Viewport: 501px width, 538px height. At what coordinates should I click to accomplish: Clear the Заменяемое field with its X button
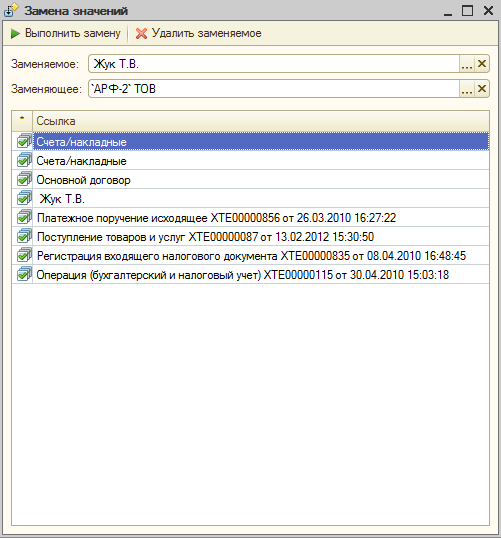[x=482, y=64]
